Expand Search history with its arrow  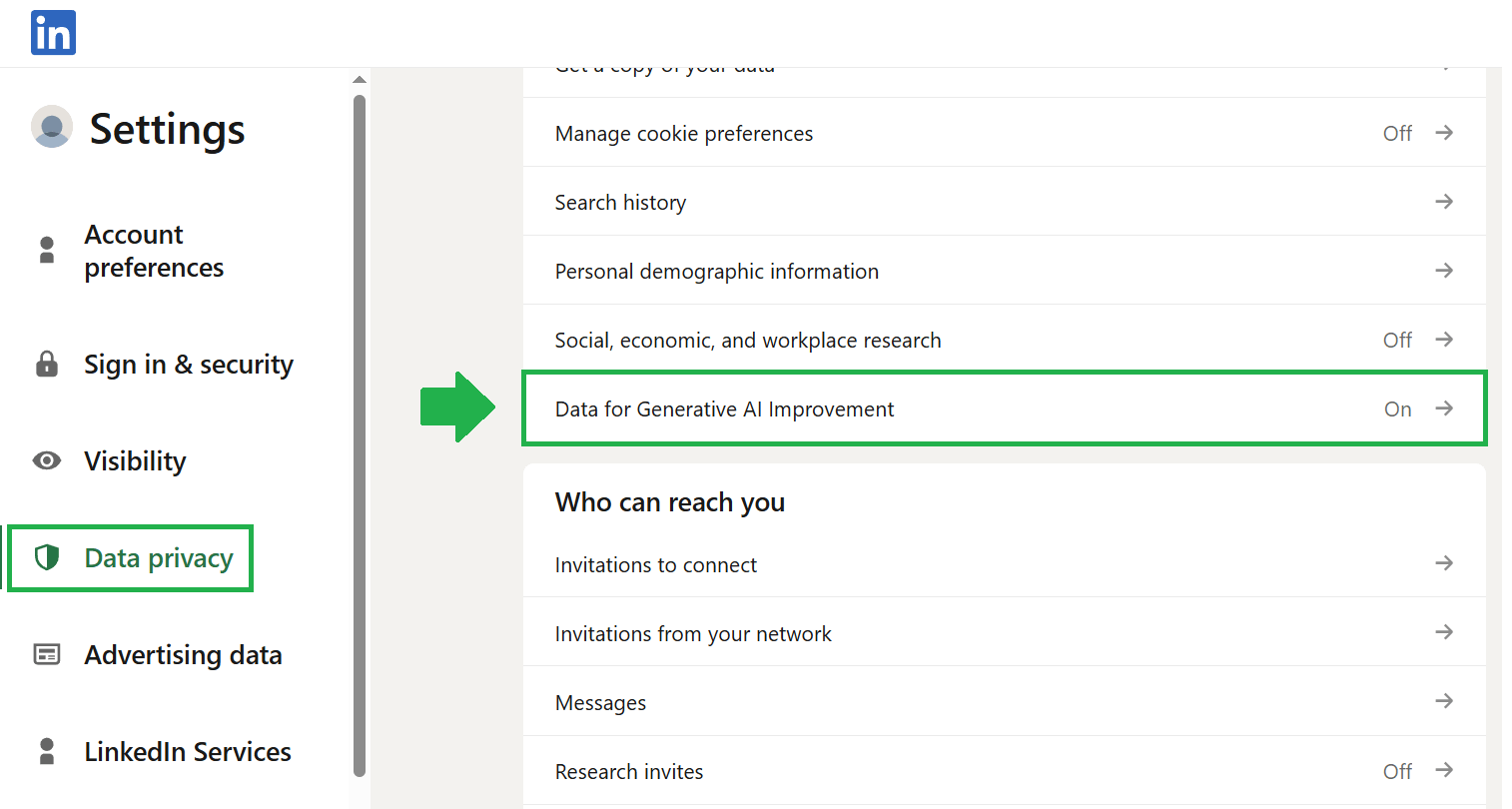(1444, 202)
